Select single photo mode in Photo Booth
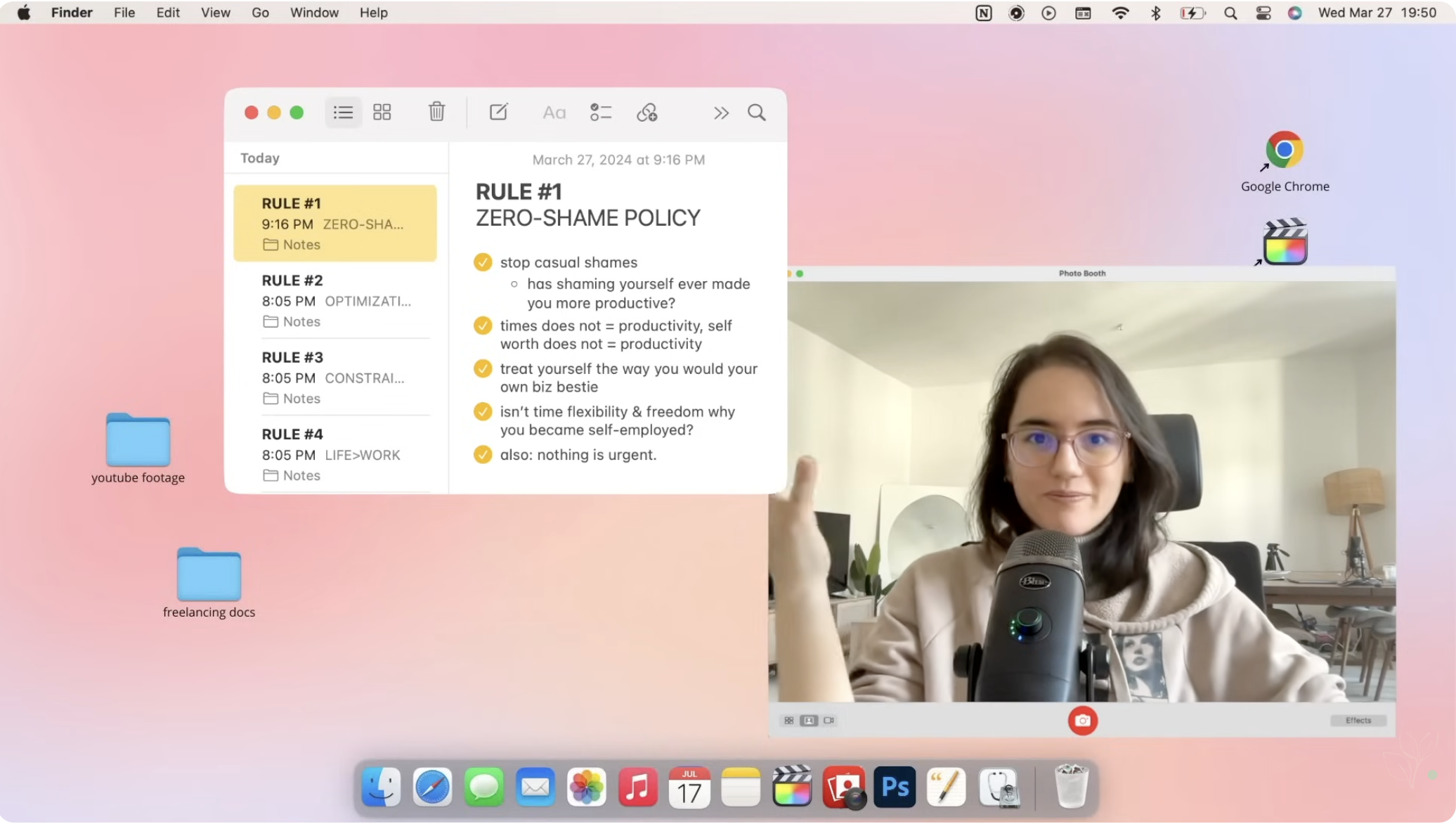The height and width of the screenshot is (824, 1456). [x=809, y=721]
